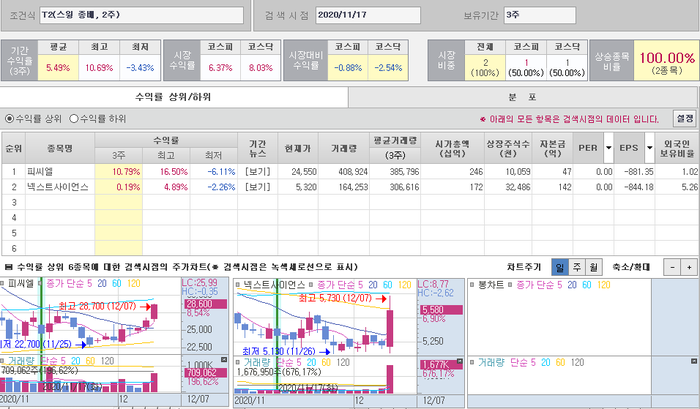The image size is (700, 409).
Task: Click the 자본금 column header
Action: [x=552, y=148]
